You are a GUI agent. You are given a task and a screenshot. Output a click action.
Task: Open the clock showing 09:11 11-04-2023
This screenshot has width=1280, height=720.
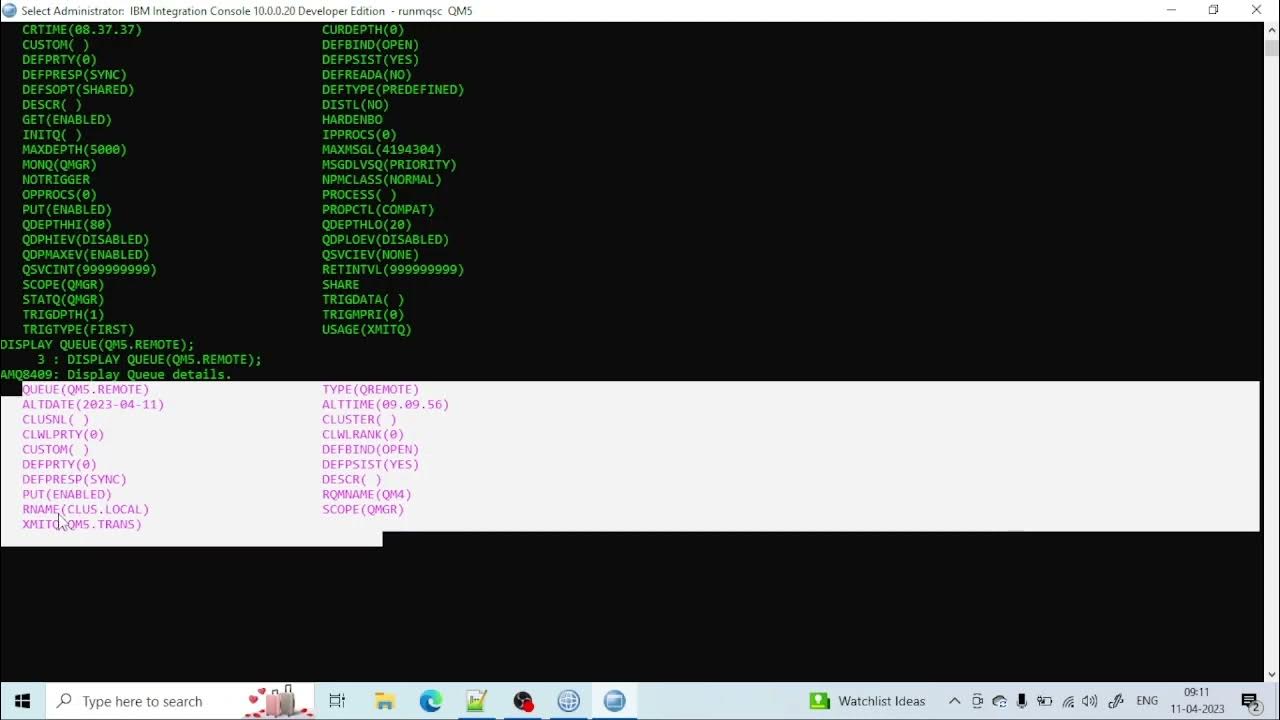click(1197, 701)
